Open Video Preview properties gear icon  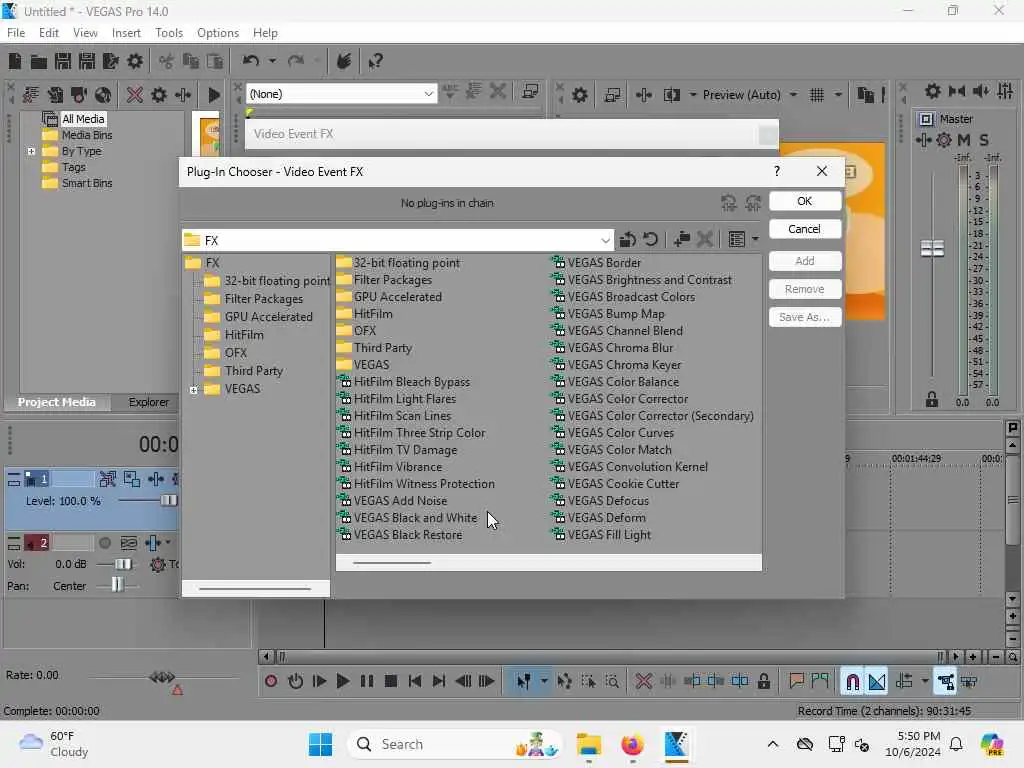point(580,95)
